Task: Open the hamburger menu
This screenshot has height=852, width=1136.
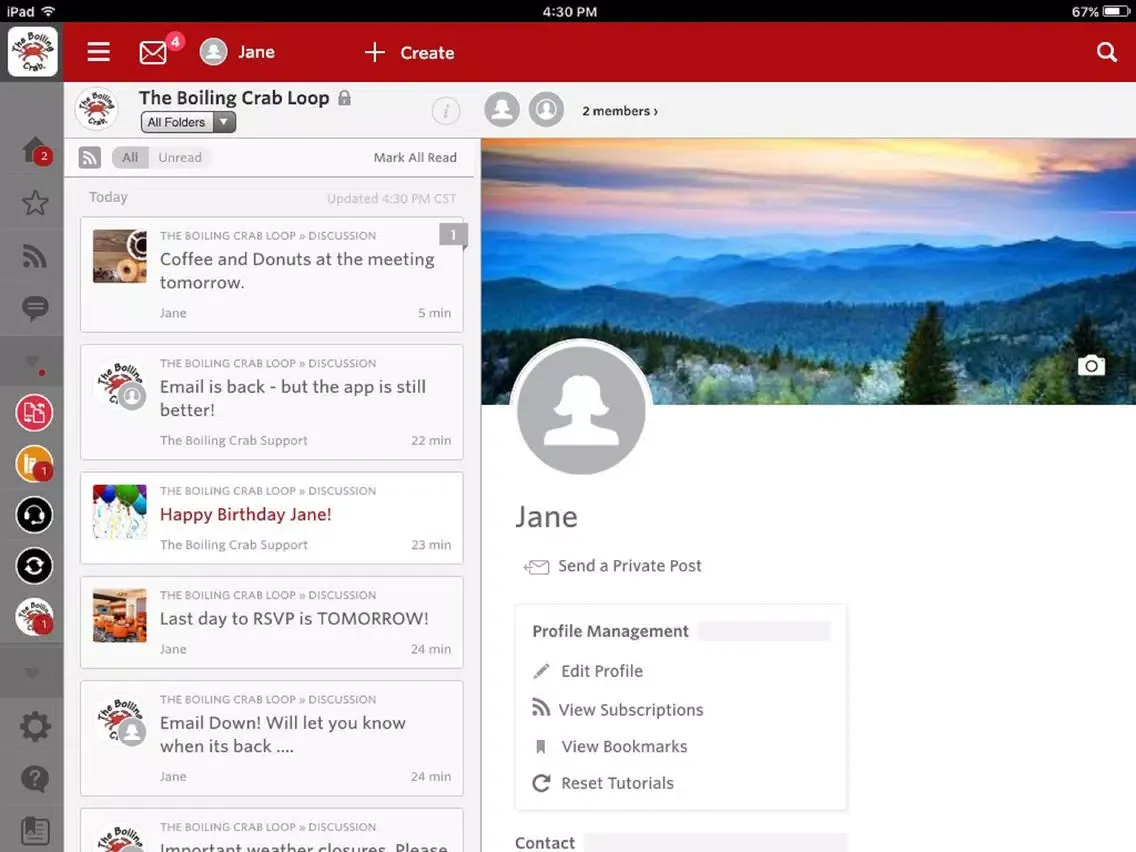Action: [99, 52]
